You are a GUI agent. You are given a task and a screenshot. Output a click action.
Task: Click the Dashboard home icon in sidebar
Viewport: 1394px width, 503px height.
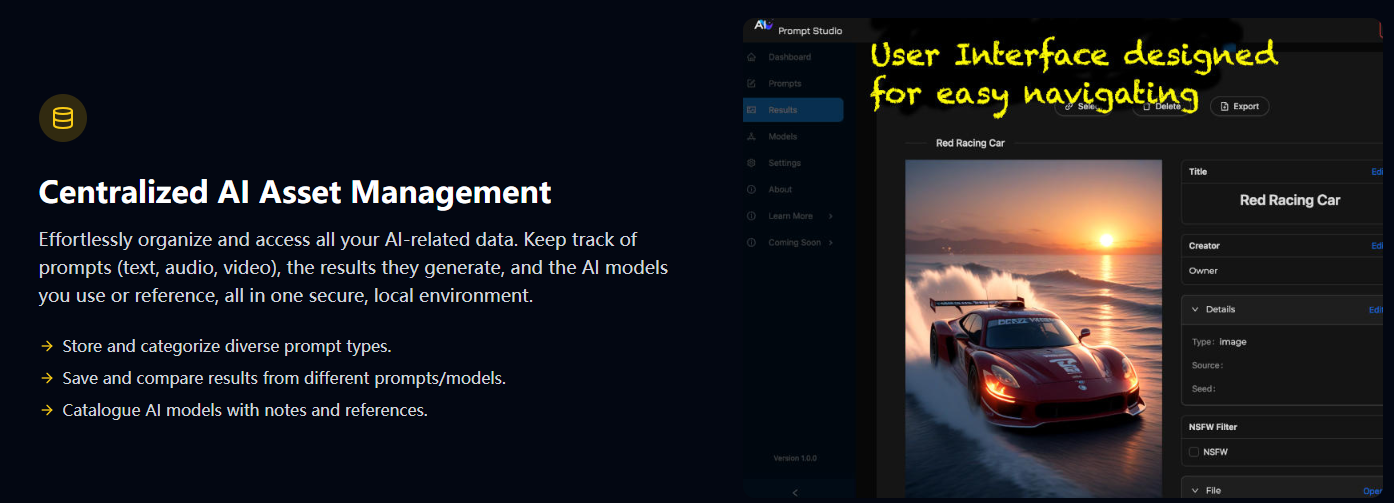[752, 57]
